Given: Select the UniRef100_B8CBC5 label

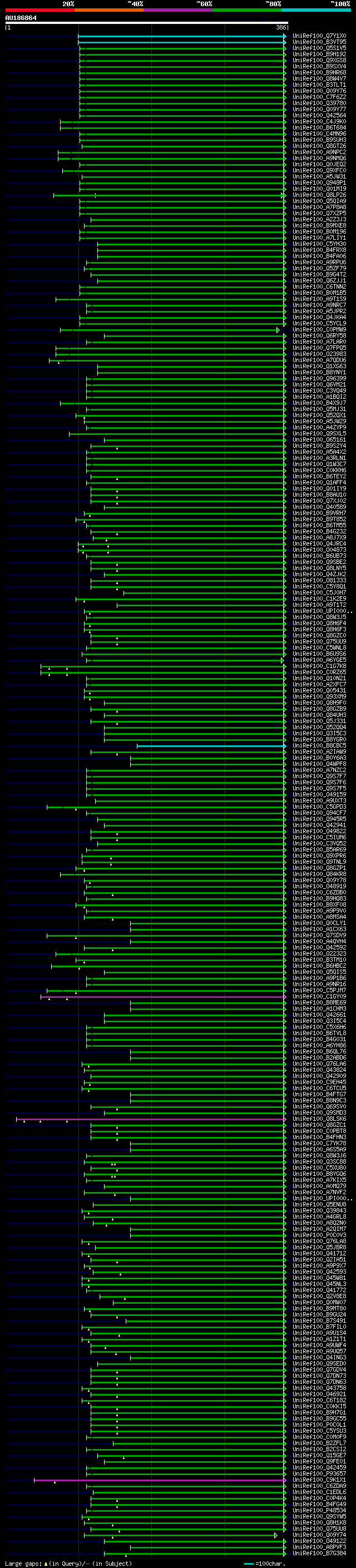Looking at the screenshot, I should coord(319,746).
